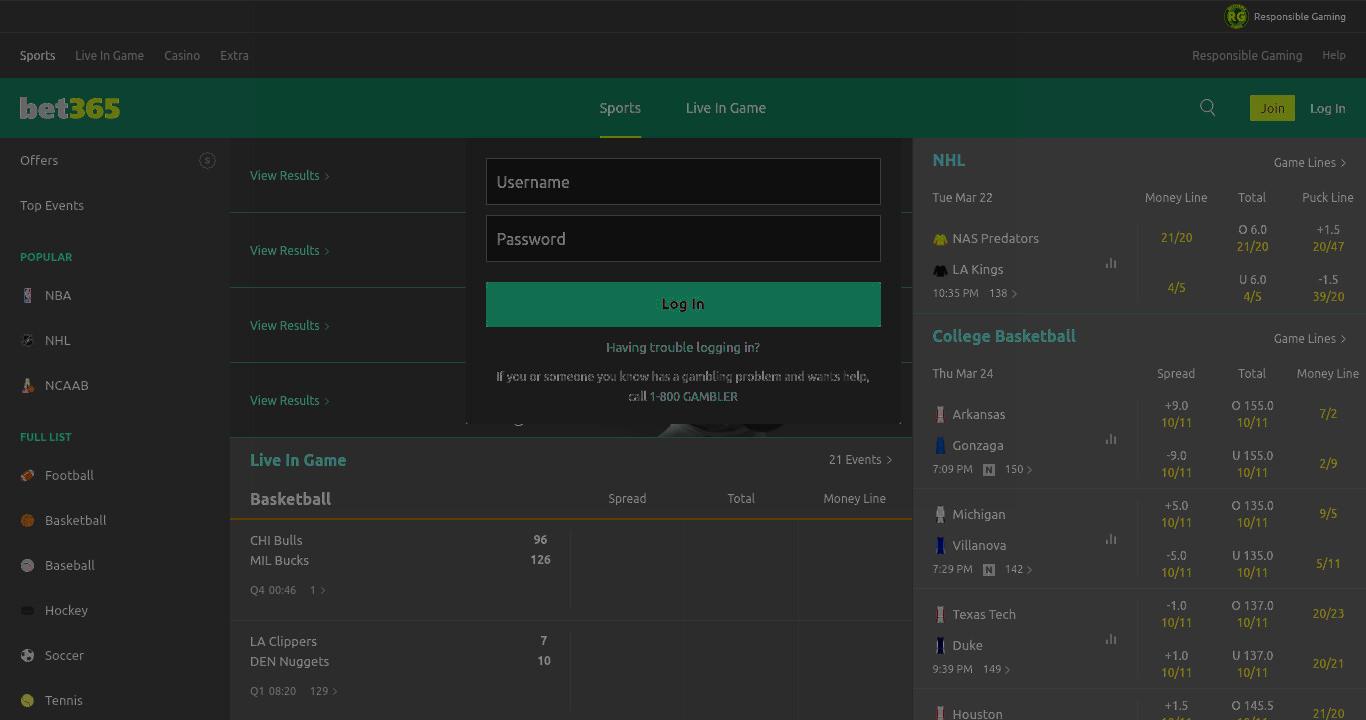Screen dimensions: 1366x720
Task: Open the 142 markets for Michigan game
Action: [x=1018, y=569]
